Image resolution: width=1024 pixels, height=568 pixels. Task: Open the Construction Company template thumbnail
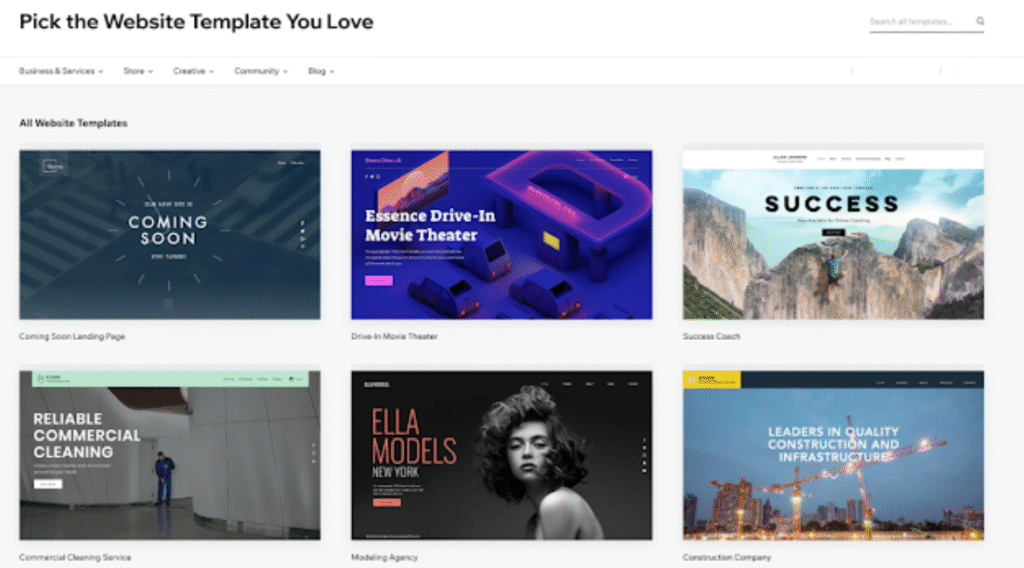pyautogui.click(x=833, y=455)
